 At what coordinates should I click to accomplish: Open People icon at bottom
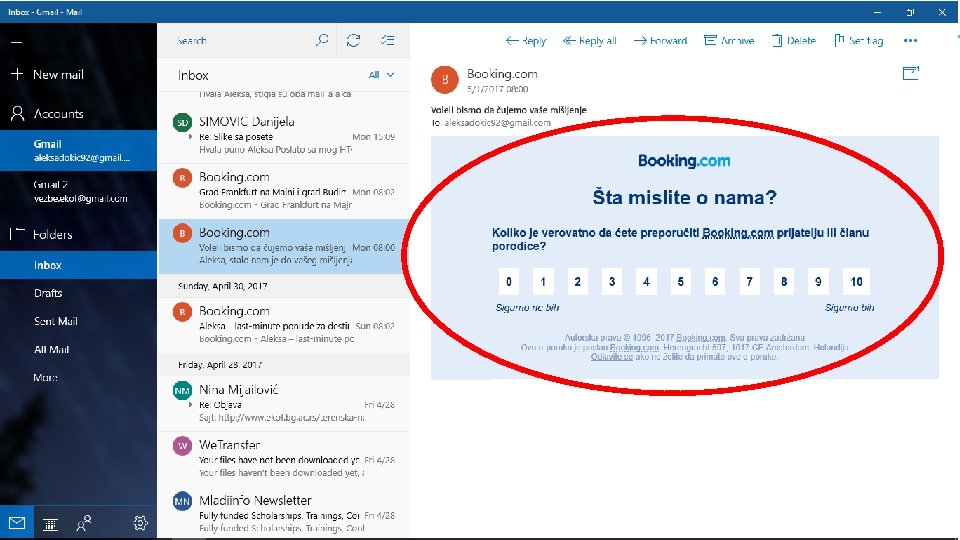(x=84, y=523)
